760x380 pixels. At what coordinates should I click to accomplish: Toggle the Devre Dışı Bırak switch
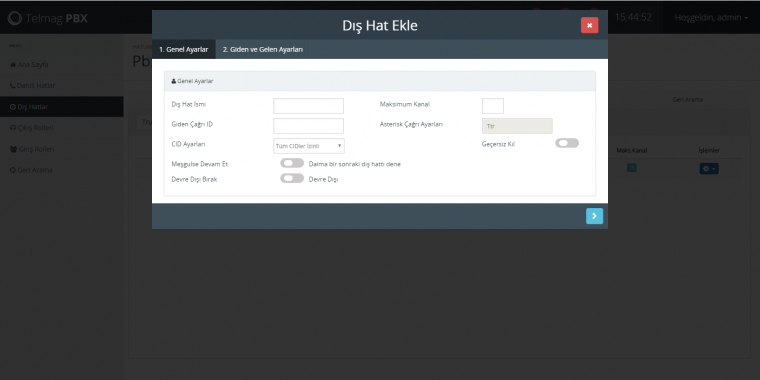tap(292, 178)
